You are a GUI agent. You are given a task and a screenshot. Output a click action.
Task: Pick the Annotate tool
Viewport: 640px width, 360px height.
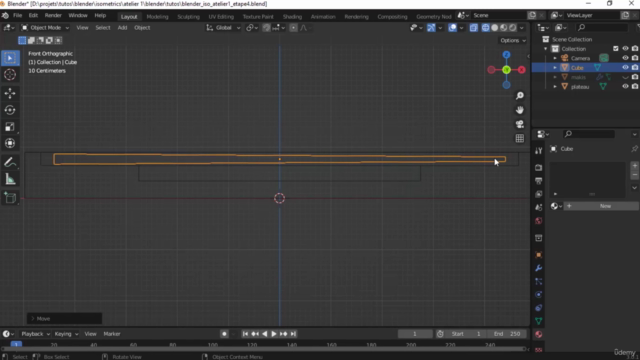point(10,162)
